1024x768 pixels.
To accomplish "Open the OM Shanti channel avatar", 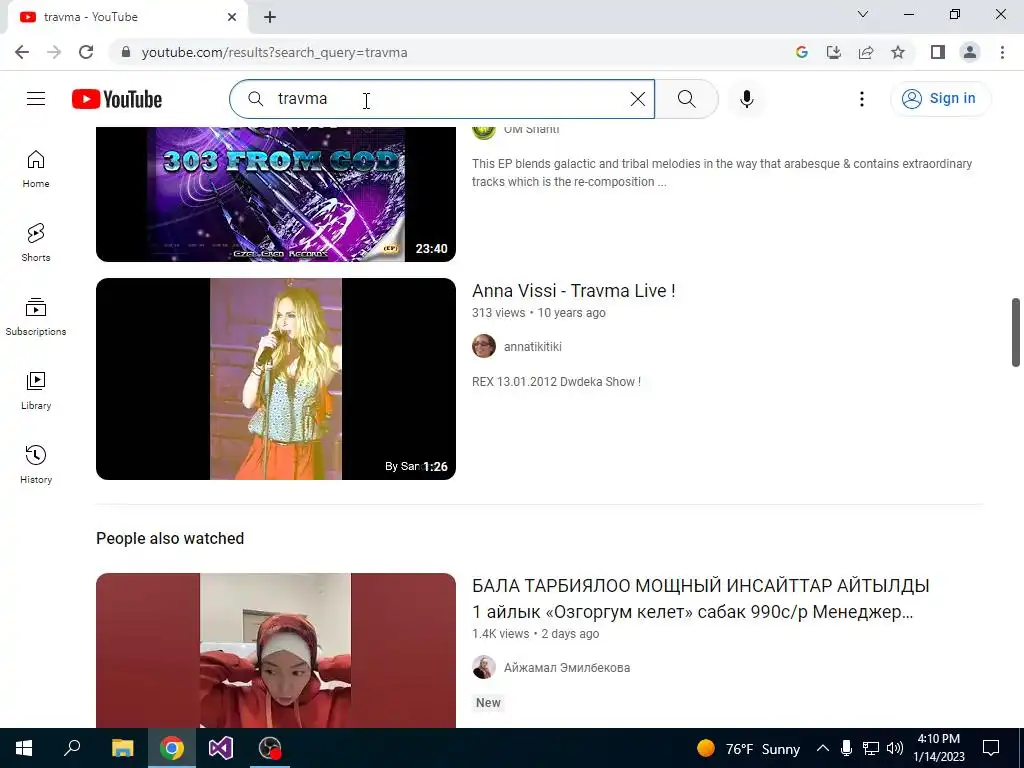I will [484, 131].
